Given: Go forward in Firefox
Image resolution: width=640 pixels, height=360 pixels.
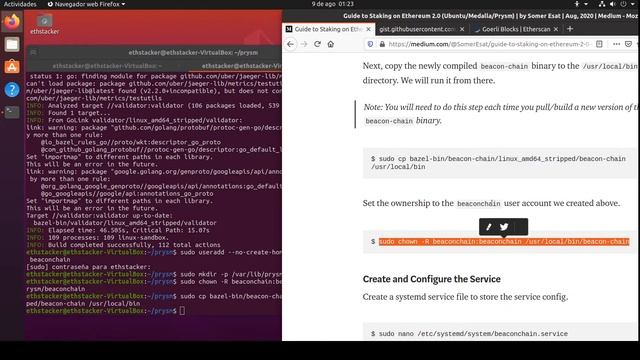Looking at the screenshot, I should click(x=304, y=44).
